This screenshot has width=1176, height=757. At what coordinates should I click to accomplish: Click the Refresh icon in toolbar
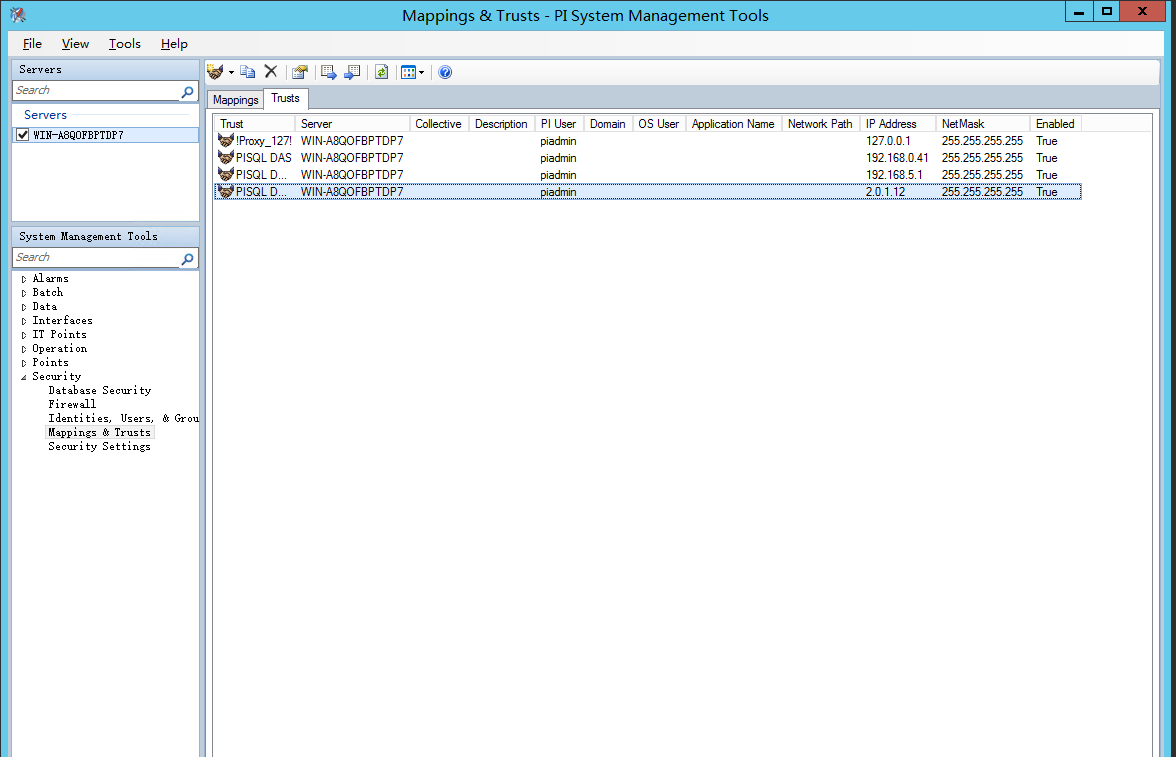[x=382, y=72]
